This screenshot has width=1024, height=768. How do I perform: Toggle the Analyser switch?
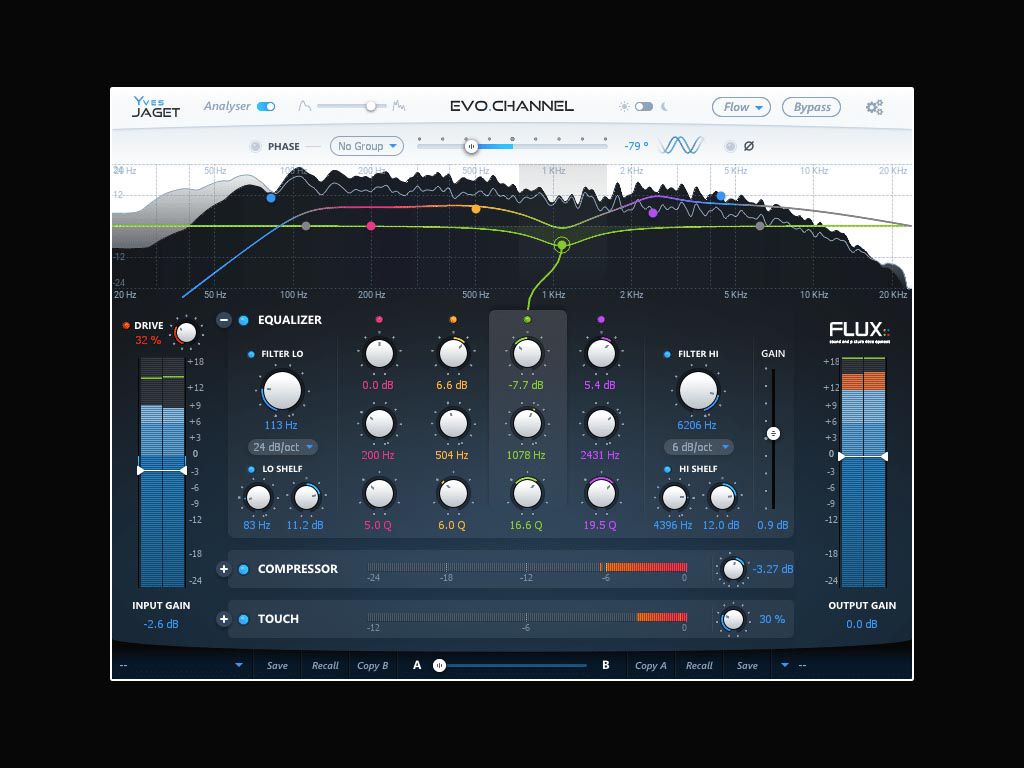click(x=266, y=106)
